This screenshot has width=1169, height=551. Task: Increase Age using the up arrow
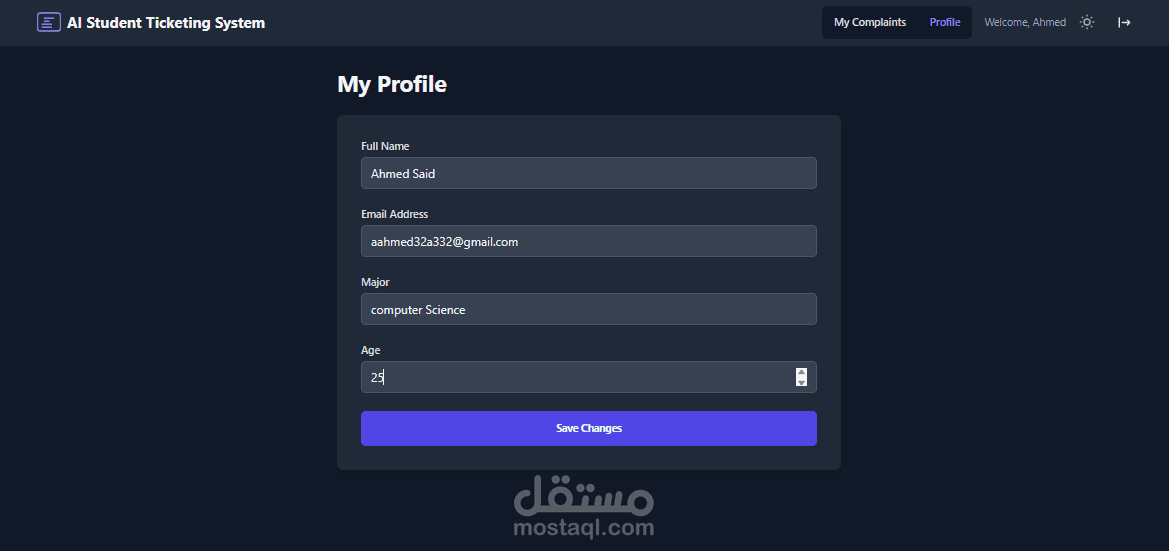click(x=801, y=372)
